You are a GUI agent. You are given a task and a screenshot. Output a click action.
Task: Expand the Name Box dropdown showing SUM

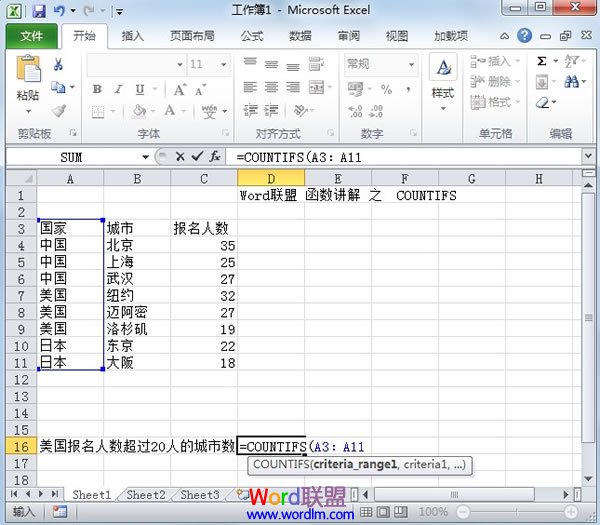click(x=145, y=157)
